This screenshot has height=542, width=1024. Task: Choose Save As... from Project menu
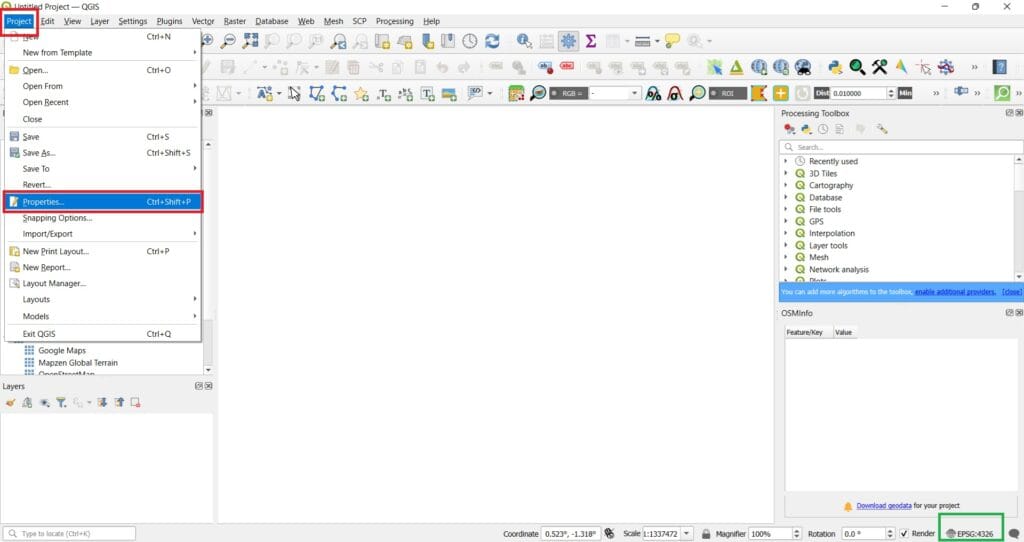pos(103,153)
